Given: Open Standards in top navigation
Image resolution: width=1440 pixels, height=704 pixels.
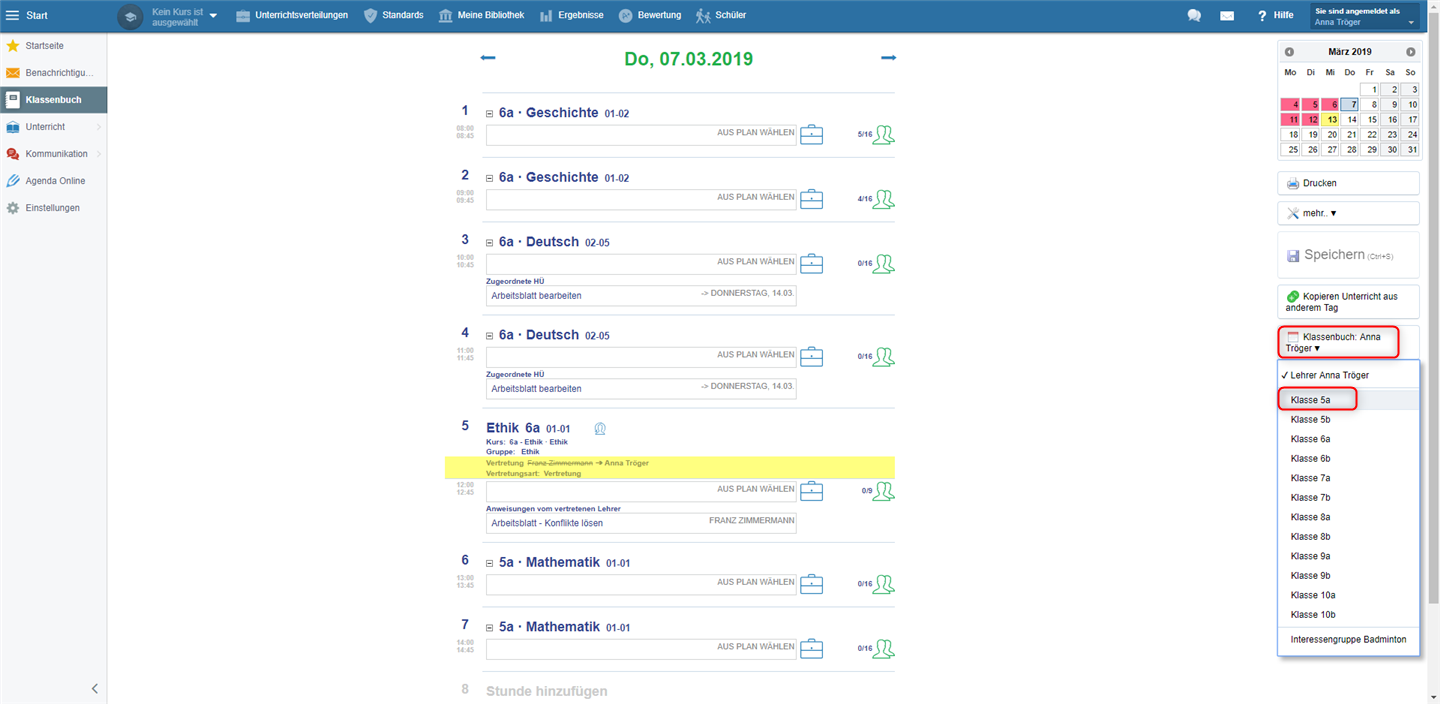Looking at the screenshot, I should [393, 16].
